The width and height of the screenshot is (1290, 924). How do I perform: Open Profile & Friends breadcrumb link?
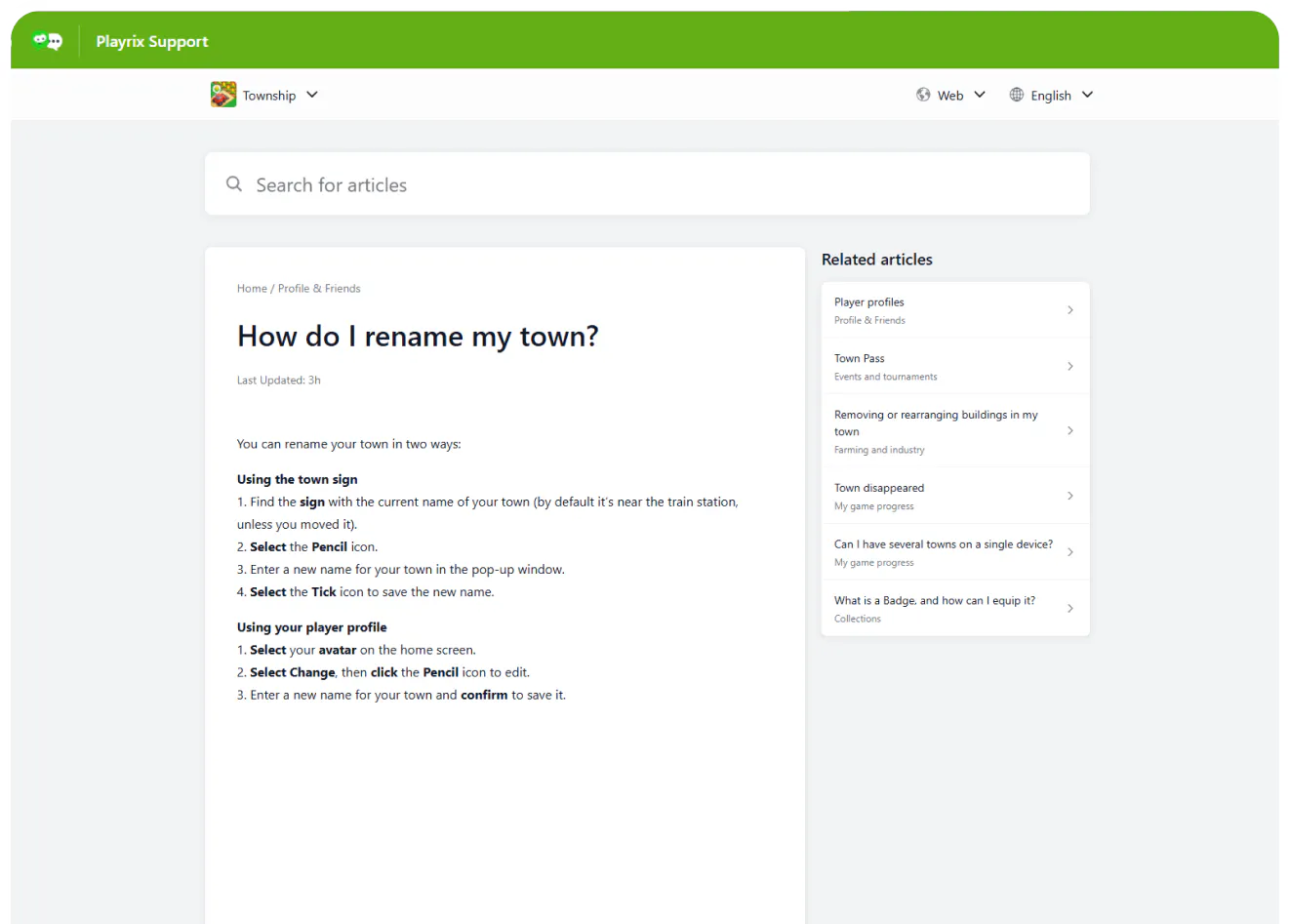(x=319, y=289)
